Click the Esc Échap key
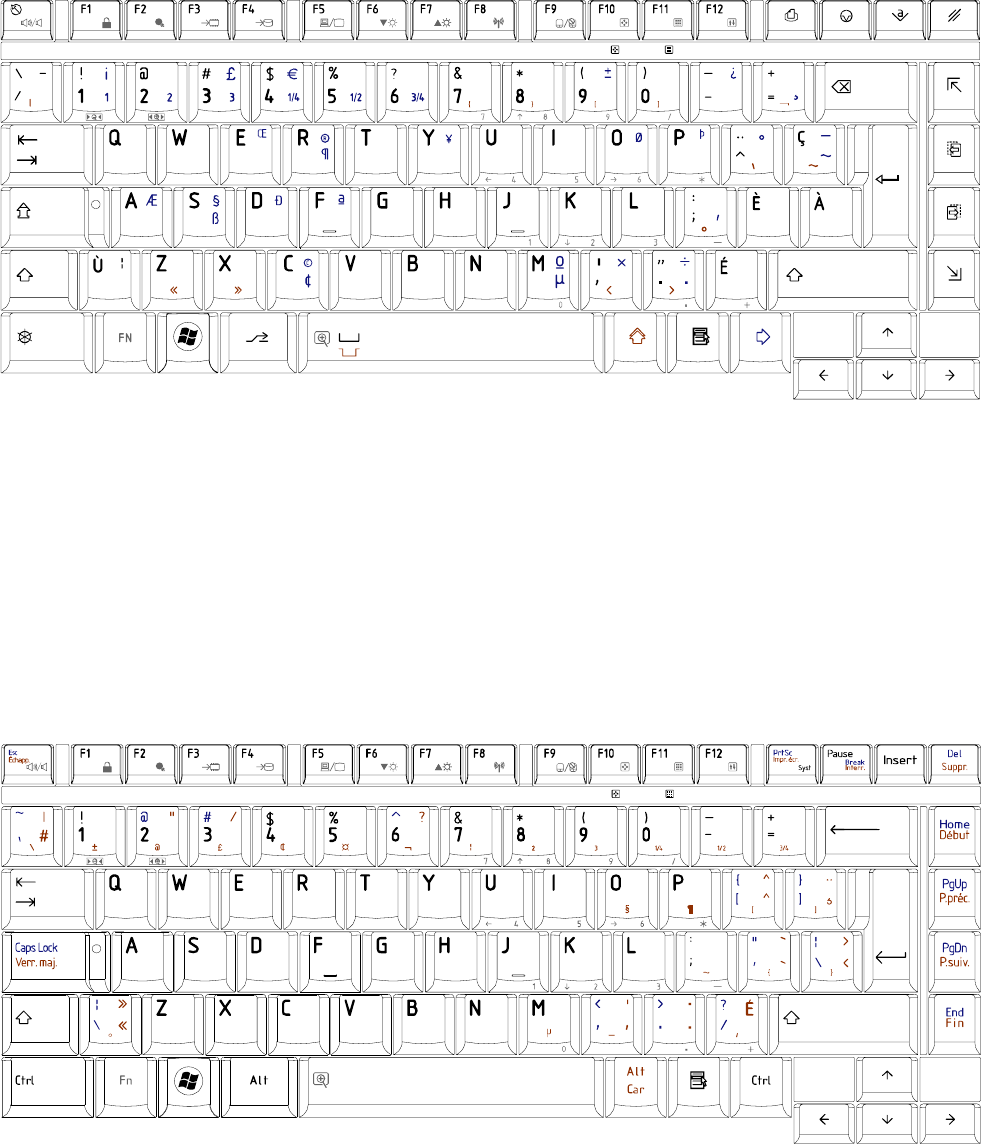 pos(28,763)
